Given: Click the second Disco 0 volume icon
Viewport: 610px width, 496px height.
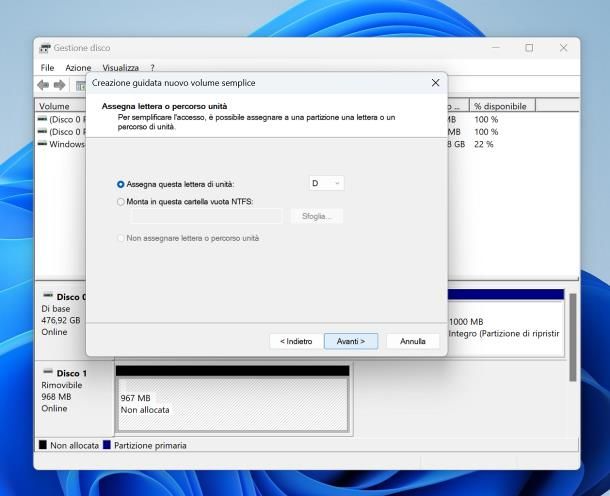Looking at the screenshot, I should click(42, 131).
